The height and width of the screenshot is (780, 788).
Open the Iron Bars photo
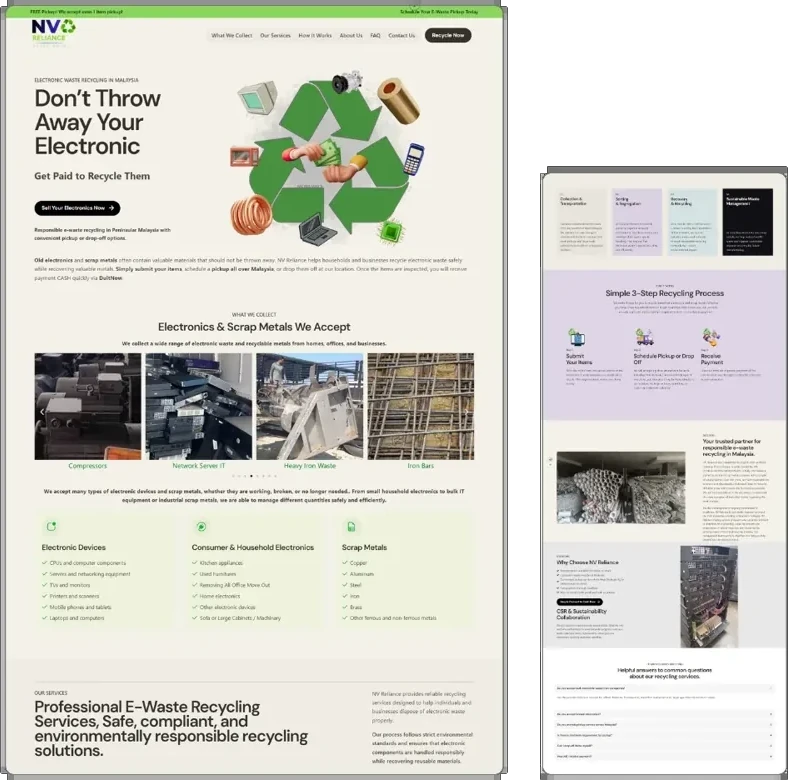[421, 406]
